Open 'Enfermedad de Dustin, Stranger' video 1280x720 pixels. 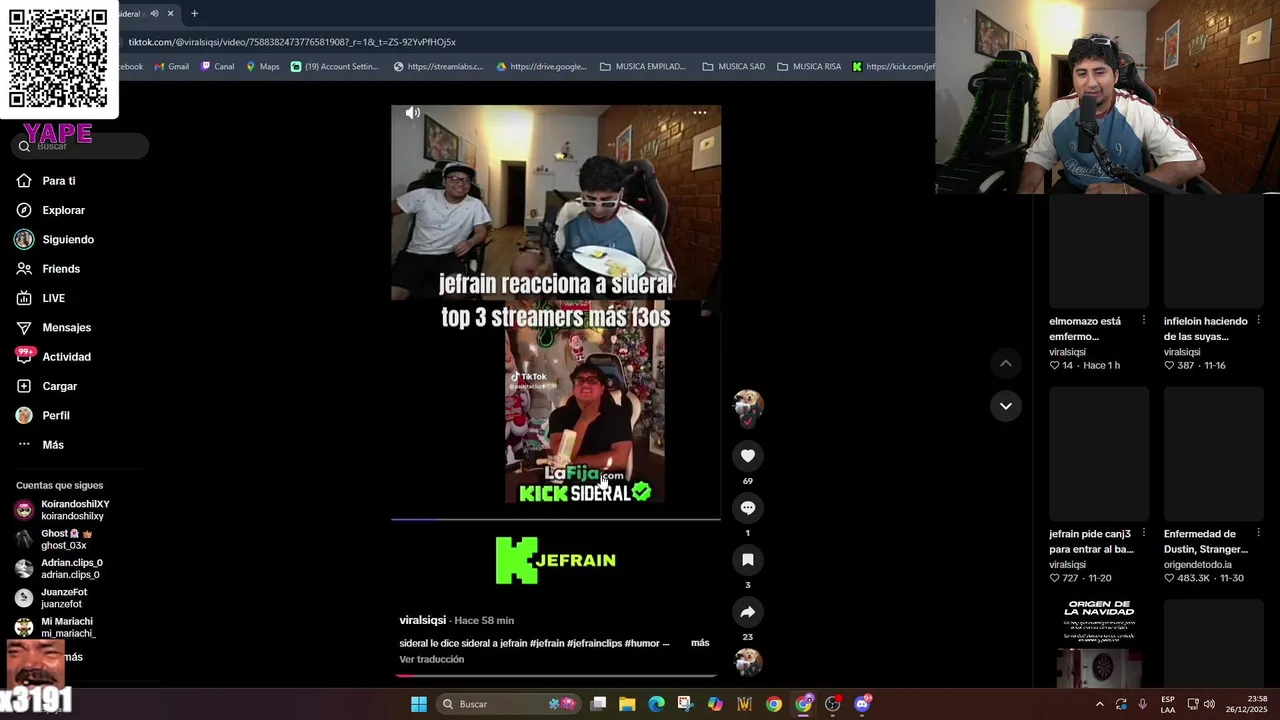1214,454
